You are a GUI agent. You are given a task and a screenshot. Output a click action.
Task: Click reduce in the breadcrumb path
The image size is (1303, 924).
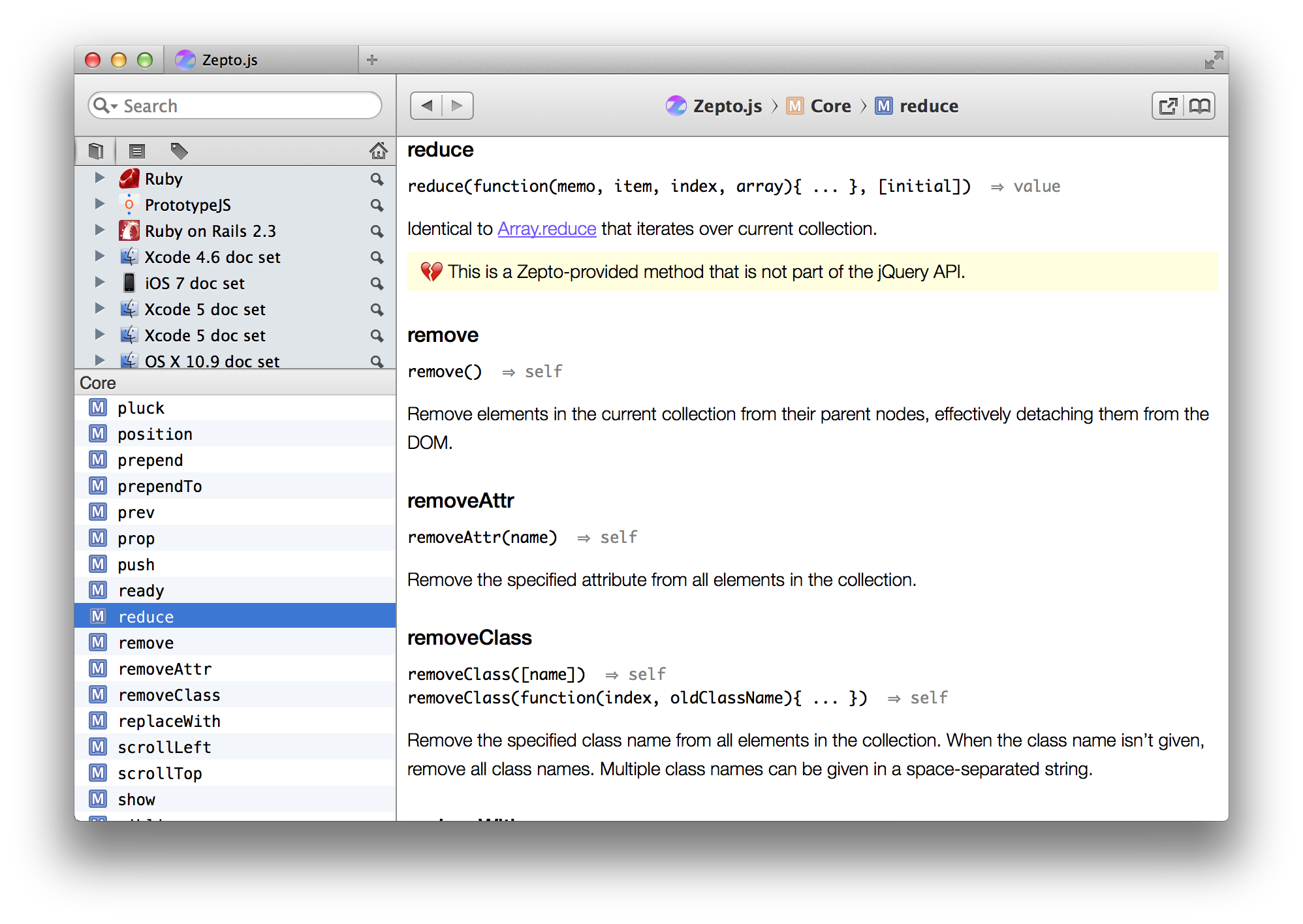click(929, 106)
